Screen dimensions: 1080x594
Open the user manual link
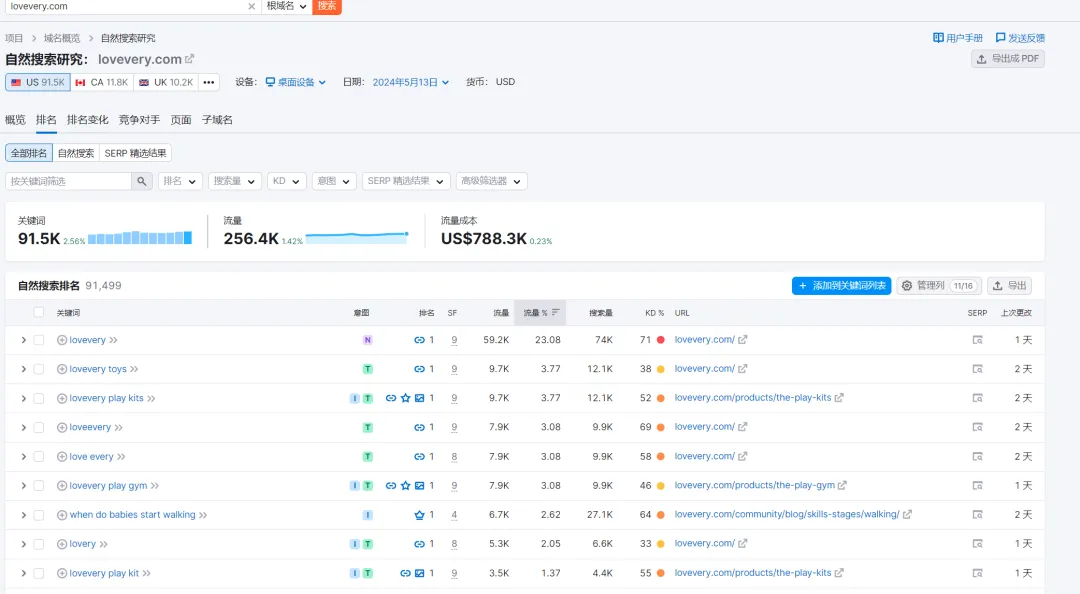[958, 38]
